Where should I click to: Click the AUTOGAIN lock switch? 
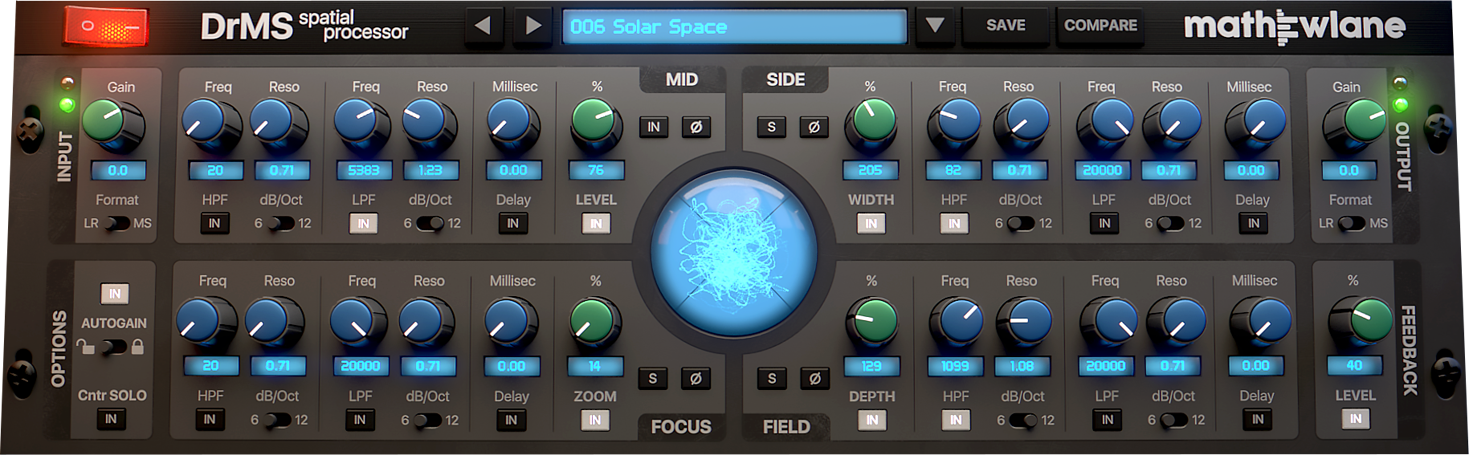pos(113,347)
